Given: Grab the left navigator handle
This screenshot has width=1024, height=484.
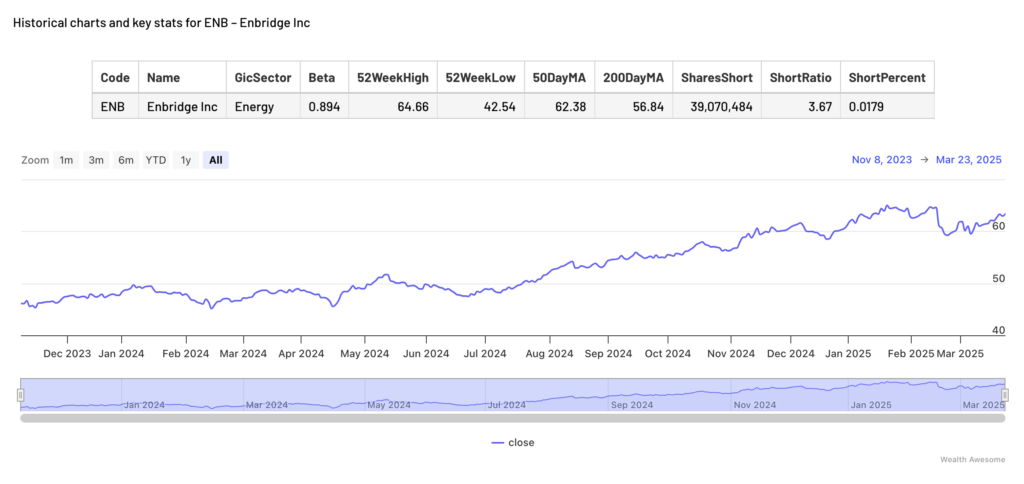Looking at the screenshot, I should coord(20,395).
